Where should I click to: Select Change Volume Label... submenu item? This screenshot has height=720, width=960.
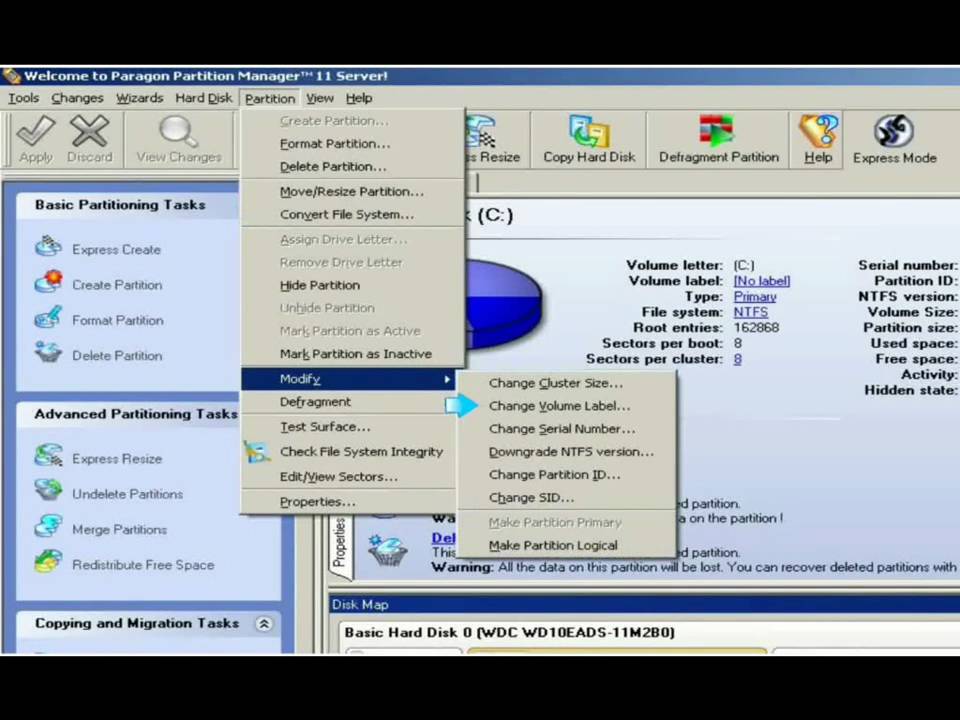tap(567, 406)
